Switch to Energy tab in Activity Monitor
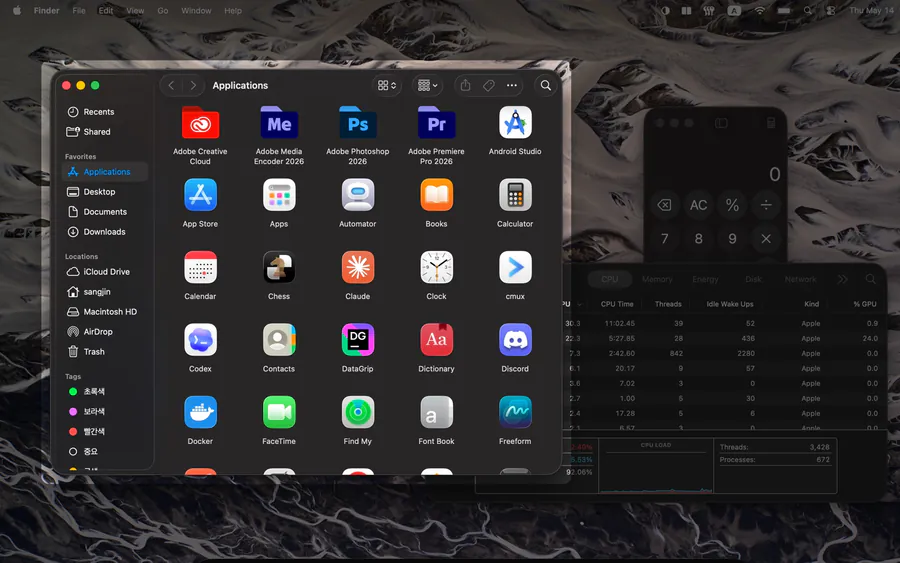The image size is (900, 563). coord(705,279)
